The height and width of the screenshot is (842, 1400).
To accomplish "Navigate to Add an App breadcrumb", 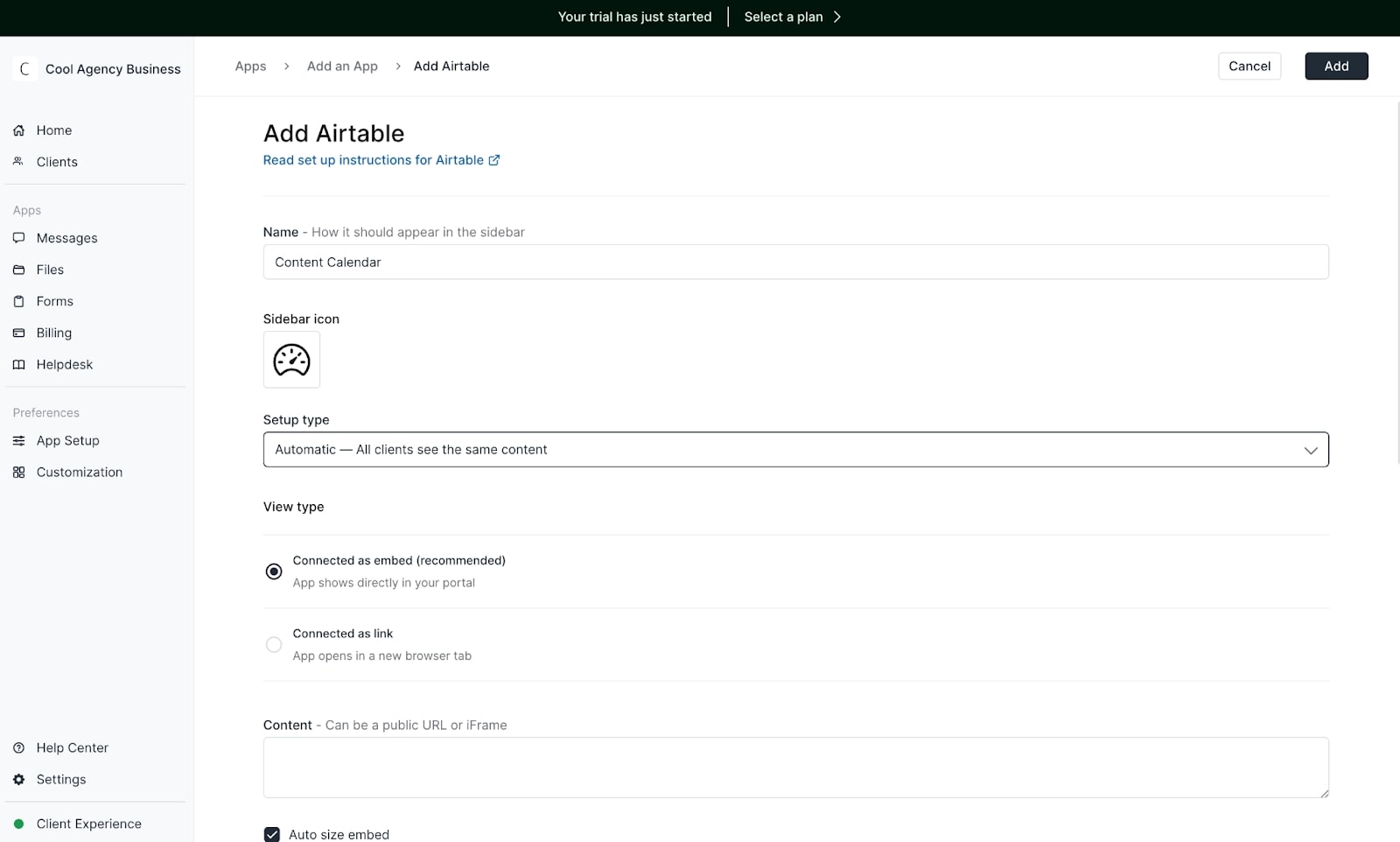I will pyautogui.click(x=342, y=67).
